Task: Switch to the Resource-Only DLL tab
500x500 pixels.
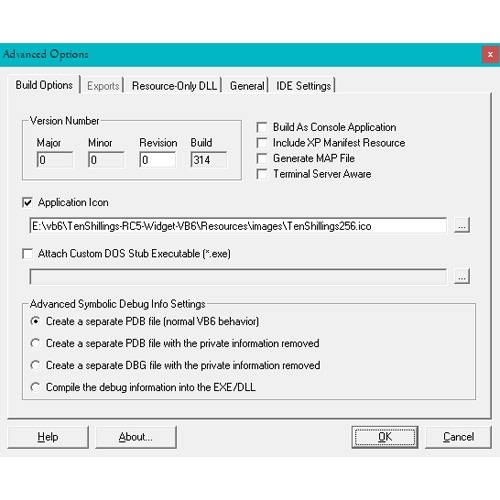Action: (x=174, y=86)
